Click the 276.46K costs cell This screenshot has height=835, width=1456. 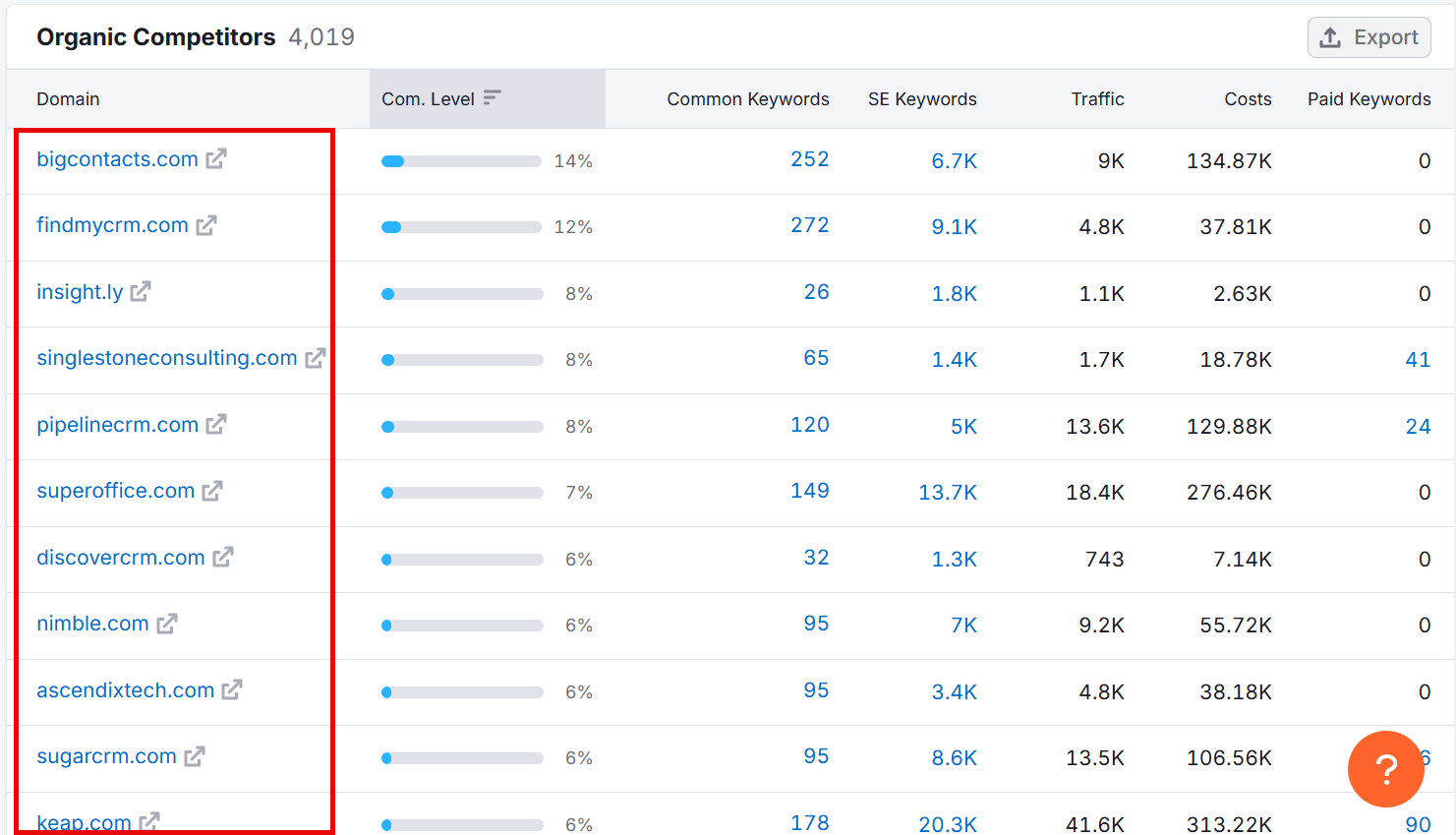1229,493
